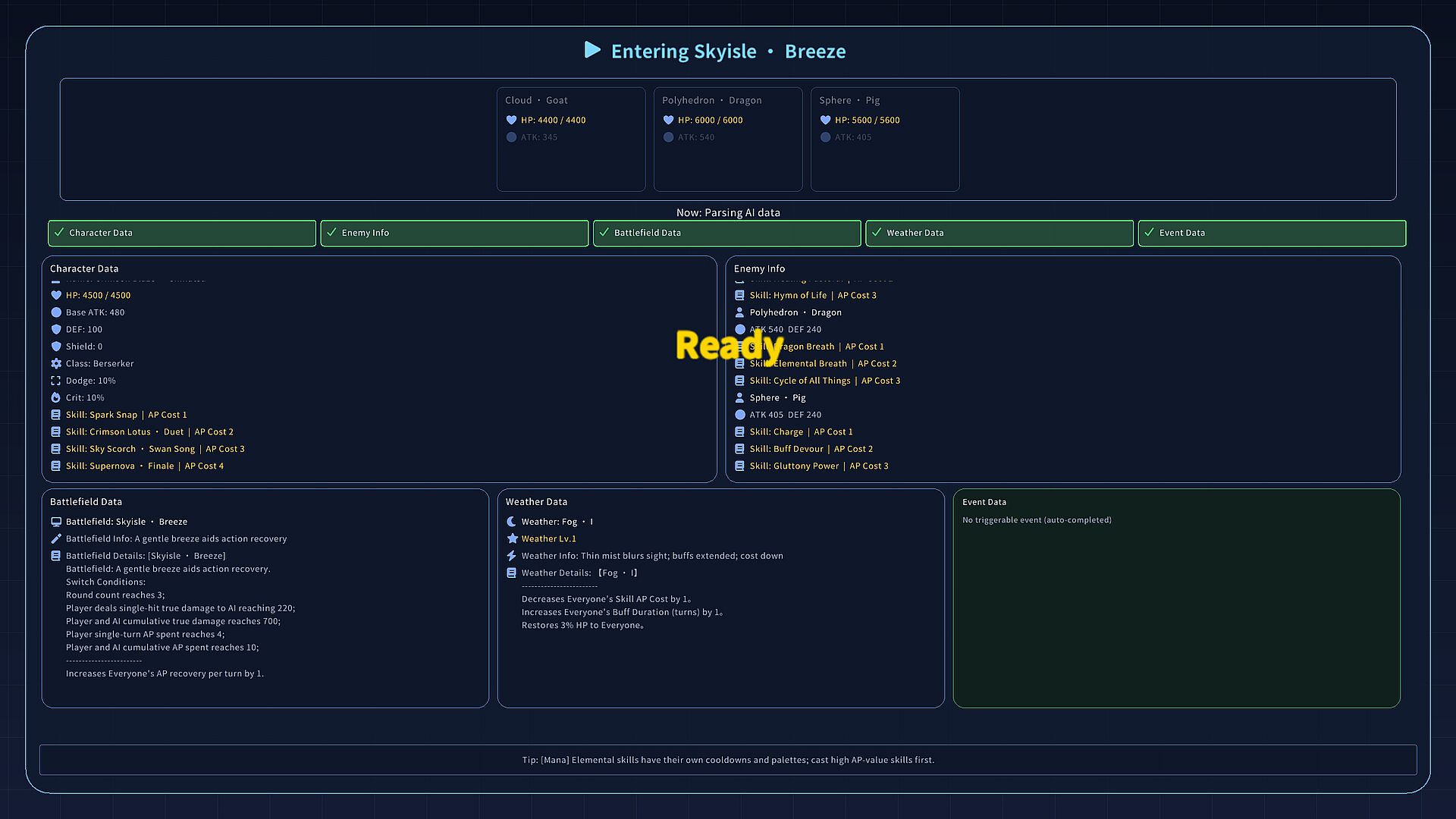The height and width of the screenshot is (819, 1456).
Task: Click the heart icon in the Sphere Pig card
Action: click(x=825, y=120)
